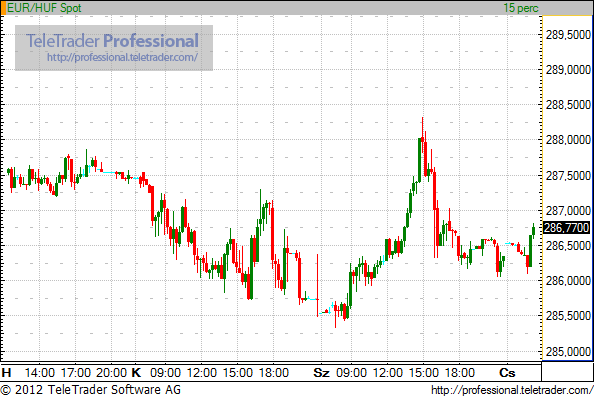This screenshot has width=594, height=399.
Task: Click the last green candlestick at chart's right end
Action: 533,230
